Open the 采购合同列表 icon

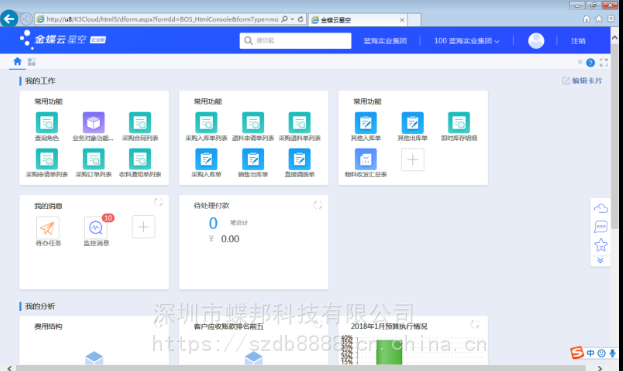coord(140,122)
